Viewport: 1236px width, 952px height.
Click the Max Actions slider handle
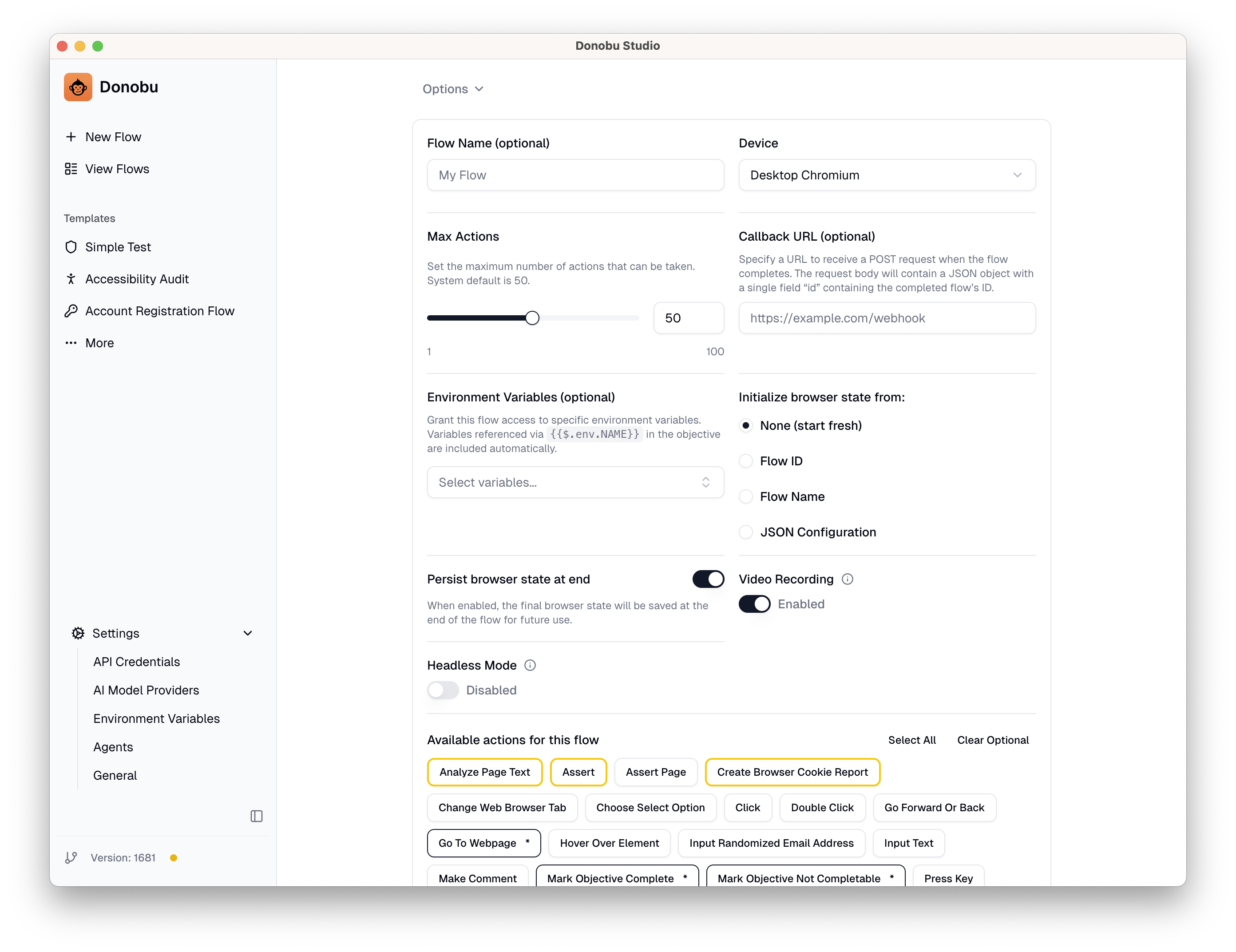tap(532, 318)
